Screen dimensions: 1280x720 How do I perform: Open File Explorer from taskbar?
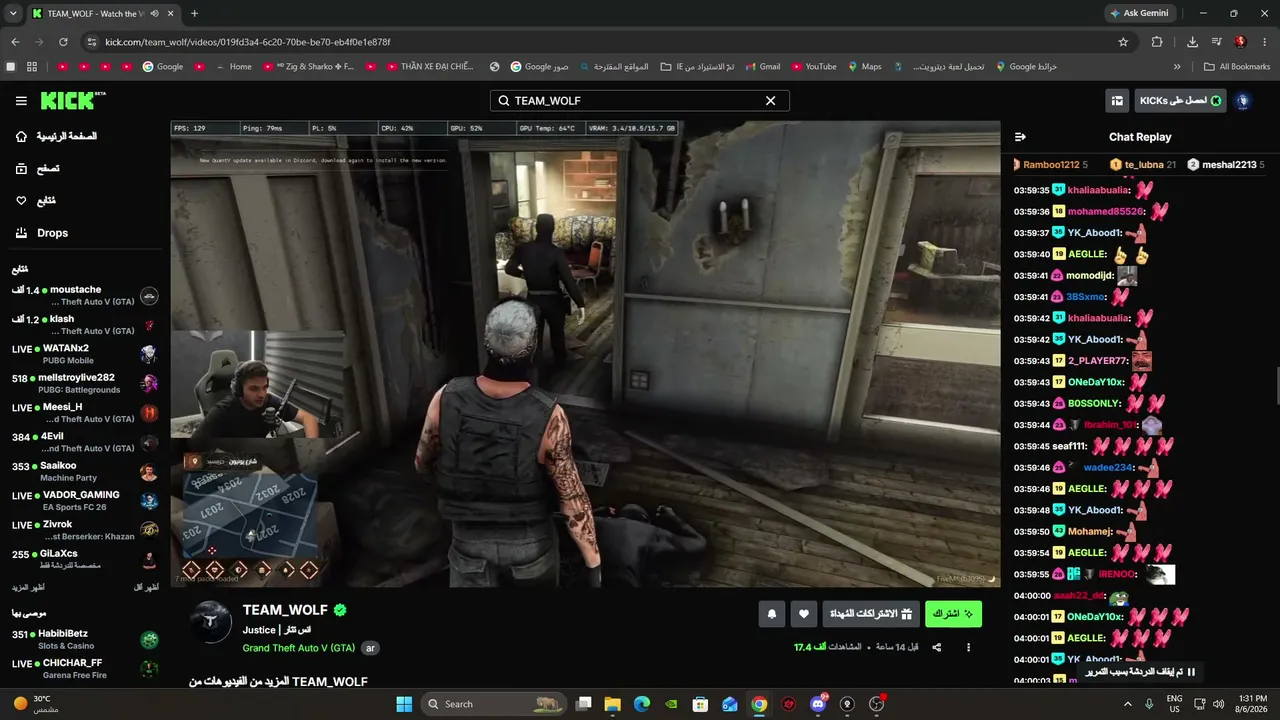coord(613,704)
